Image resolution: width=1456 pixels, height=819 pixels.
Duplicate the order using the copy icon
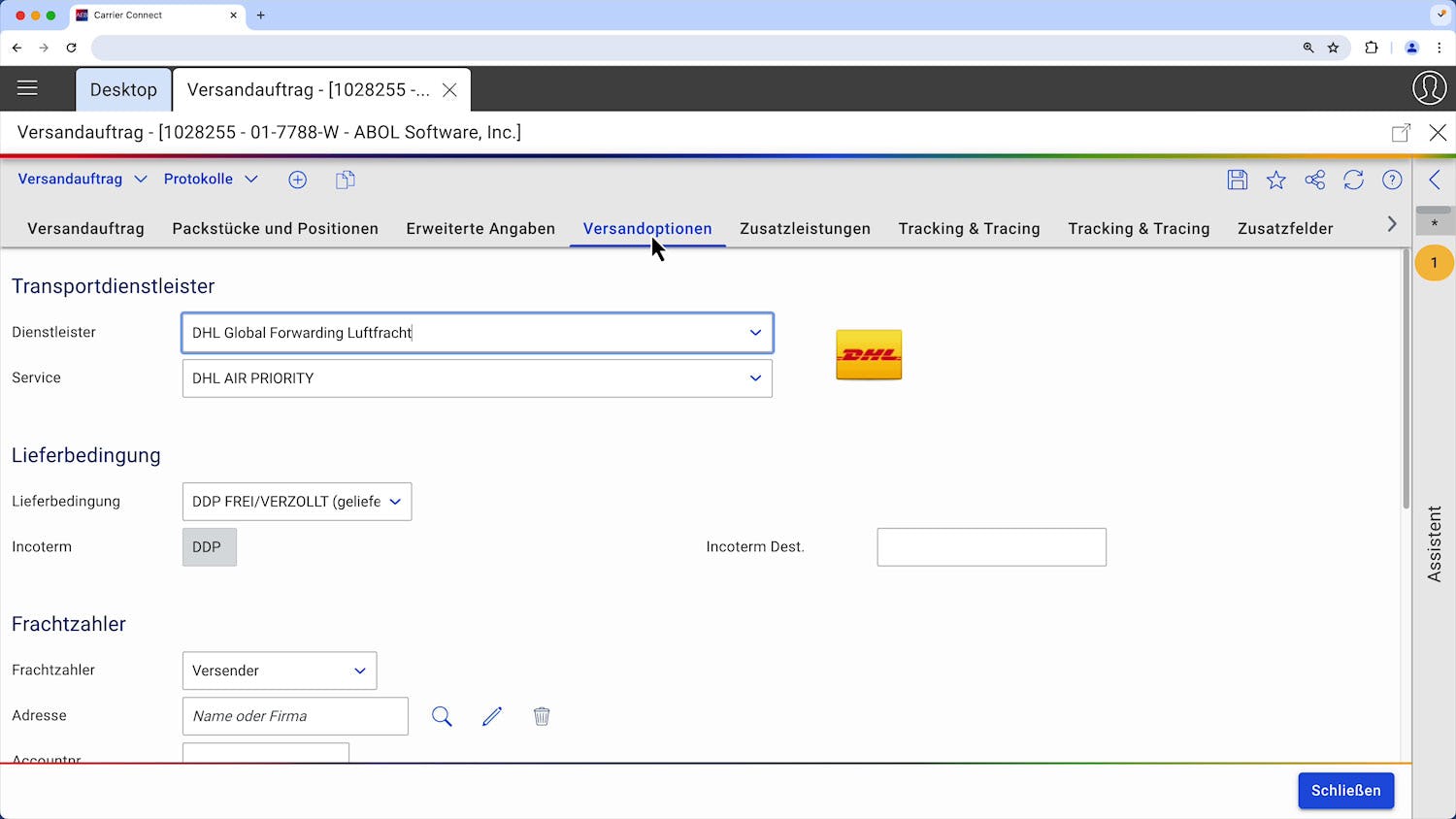345,180
